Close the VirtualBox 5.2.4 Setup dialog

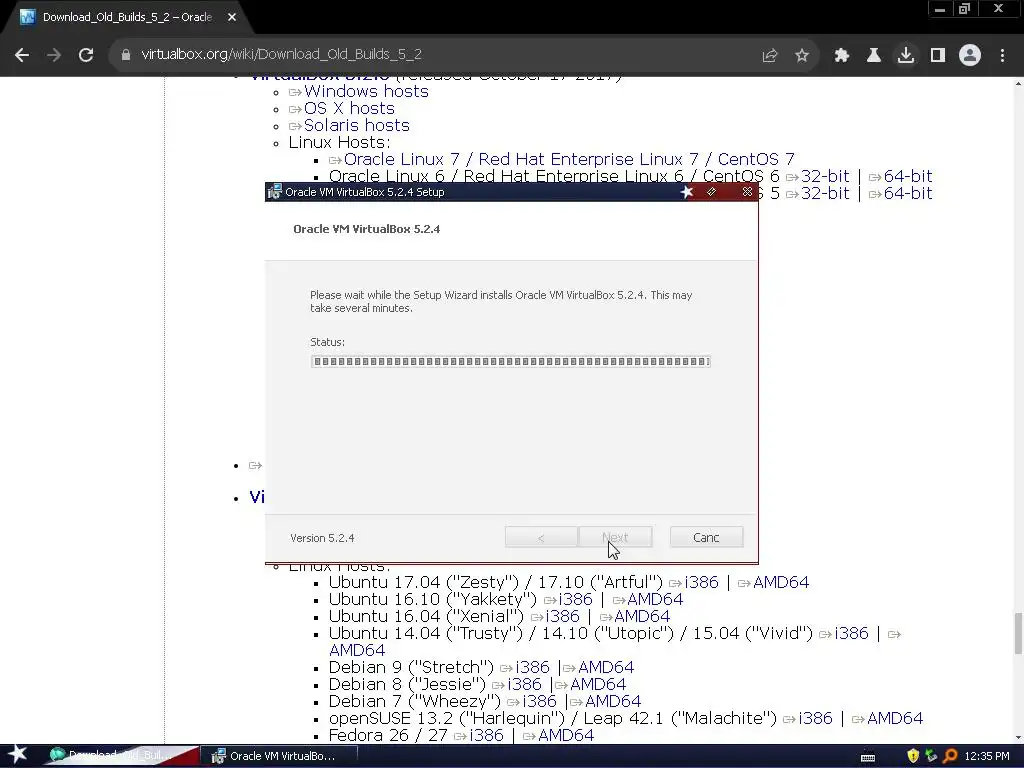tap(747, 192)
